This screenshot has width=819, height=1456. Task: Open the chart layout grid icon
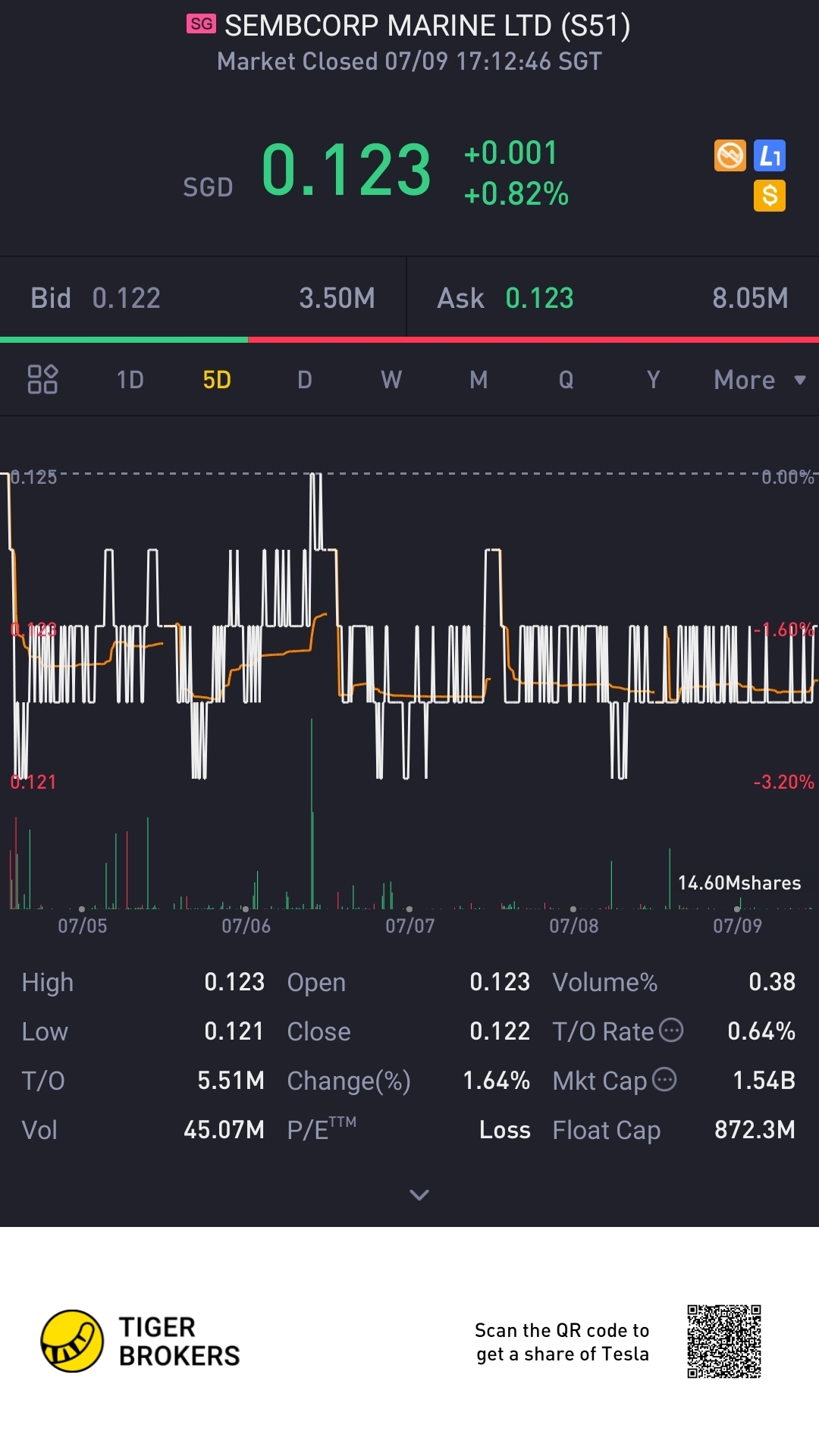42,379
